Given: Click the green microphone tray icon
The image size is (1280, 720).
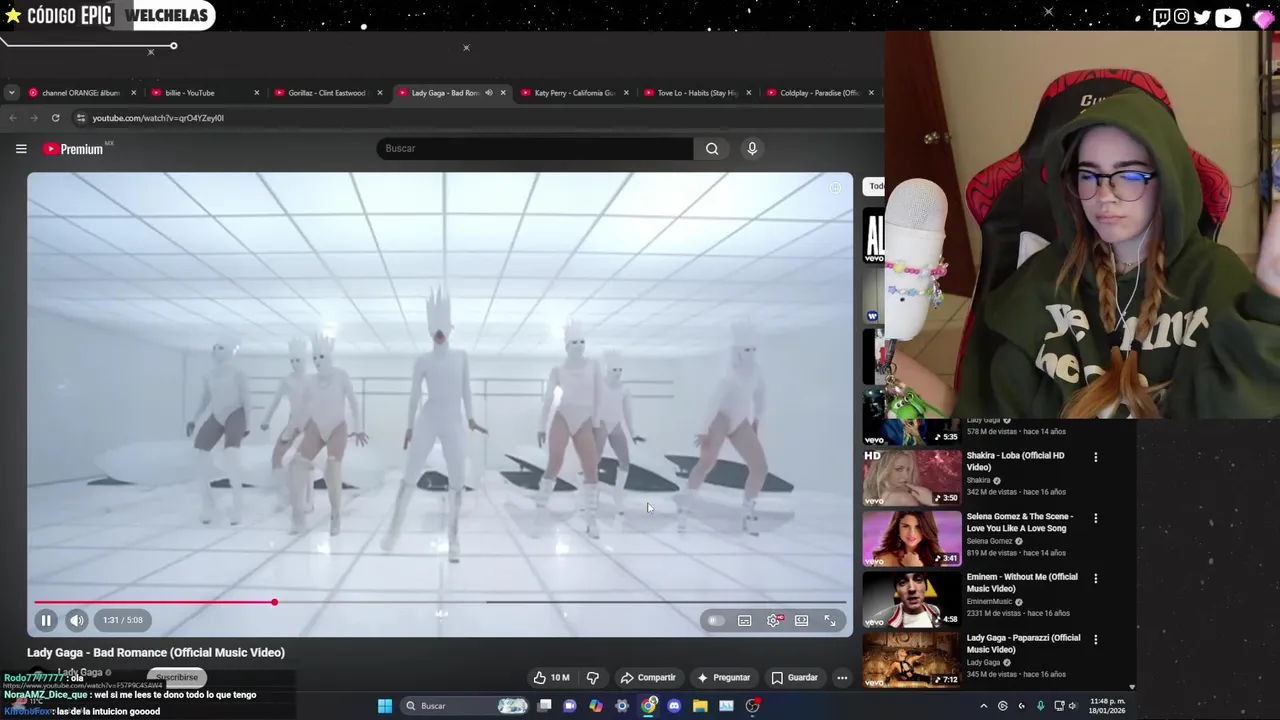Looking at the screenshot, I should coord(1040,706).
